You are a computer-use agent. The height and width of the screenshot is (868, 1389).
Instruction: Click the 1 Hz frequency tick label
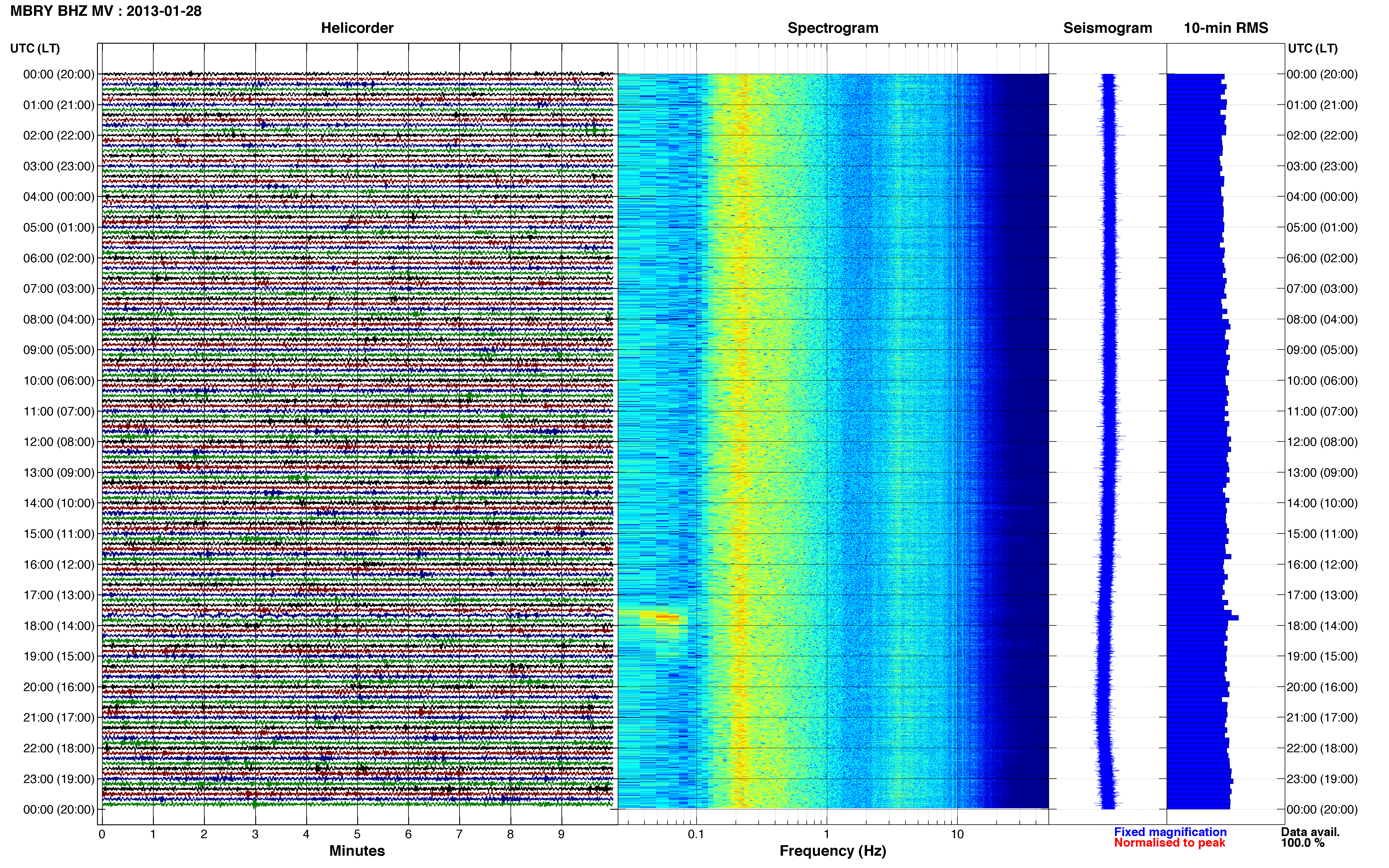[x=827, y=834]
